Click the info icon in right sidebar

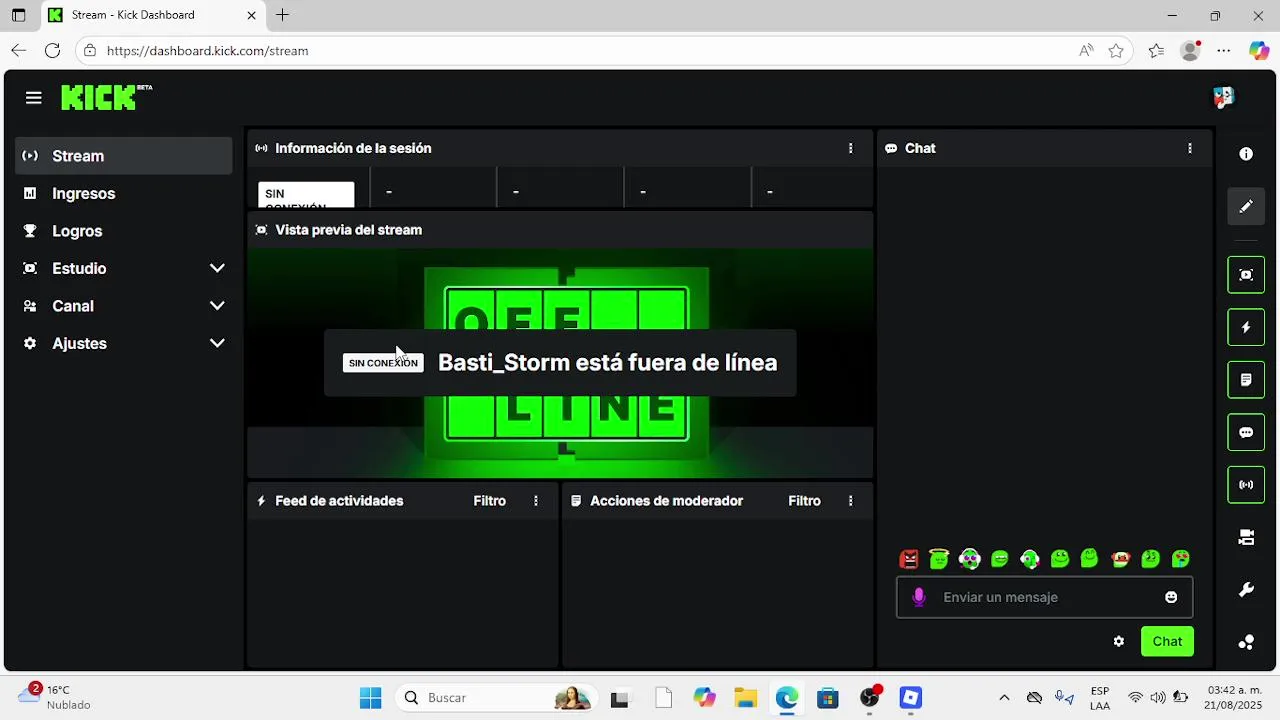coord(1246,154)
